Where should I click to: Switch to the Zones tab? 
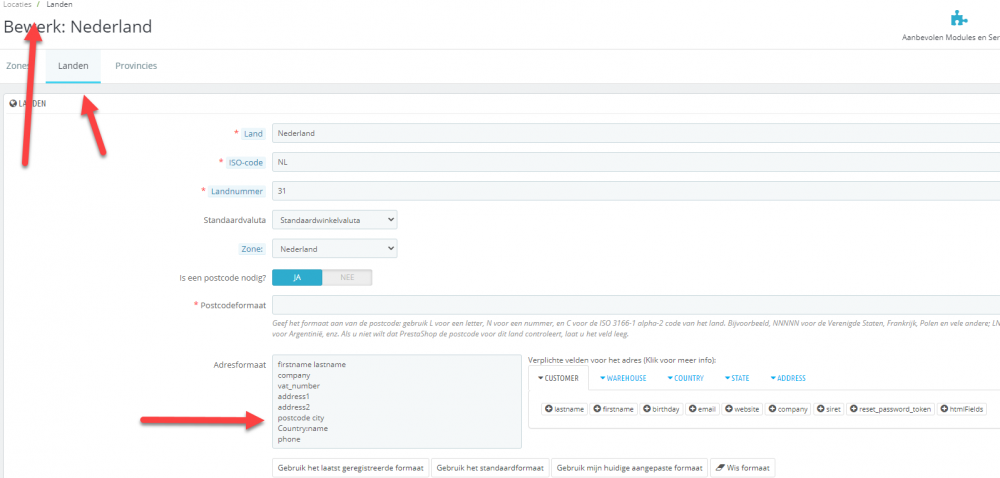coord(17,66)
